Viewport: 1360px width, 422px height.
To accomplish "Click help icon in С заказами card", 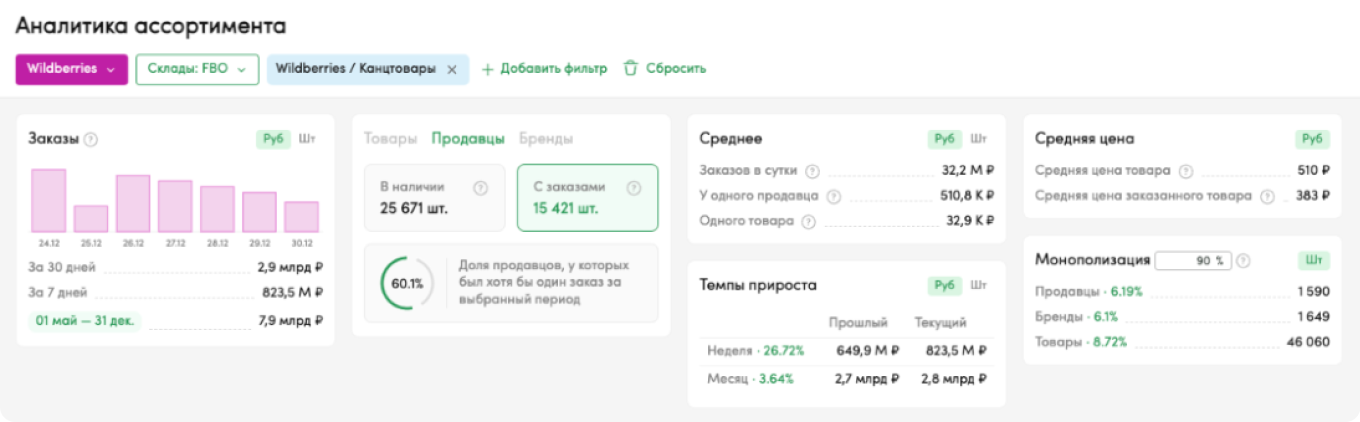I will click(x=632, y=188).
